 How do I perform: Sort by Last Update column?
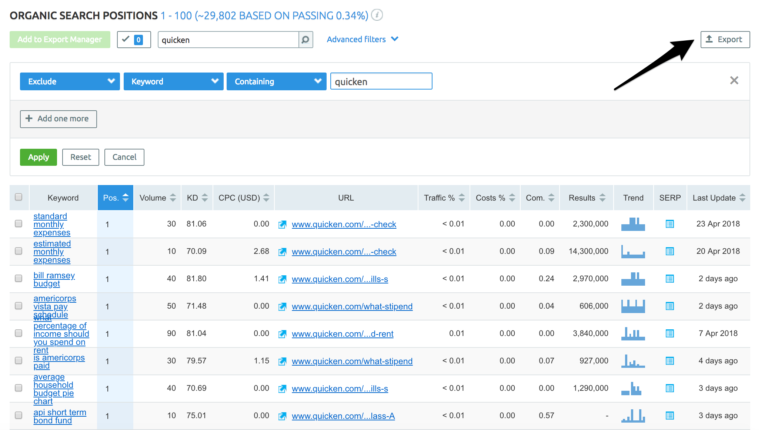click(x=719, y=198)
